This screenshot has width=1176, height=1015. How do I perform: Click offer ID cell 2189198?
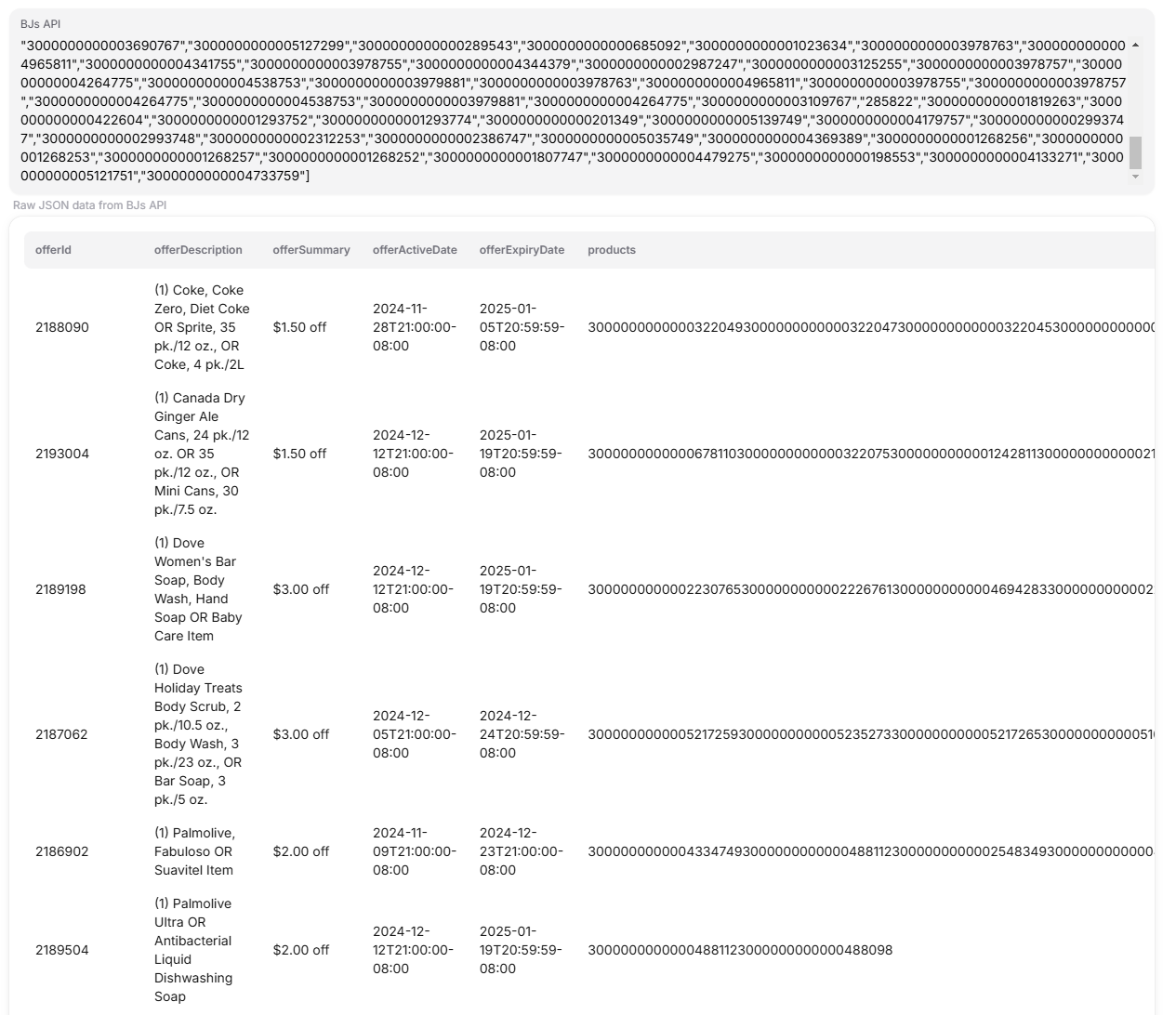click(61, 589)
